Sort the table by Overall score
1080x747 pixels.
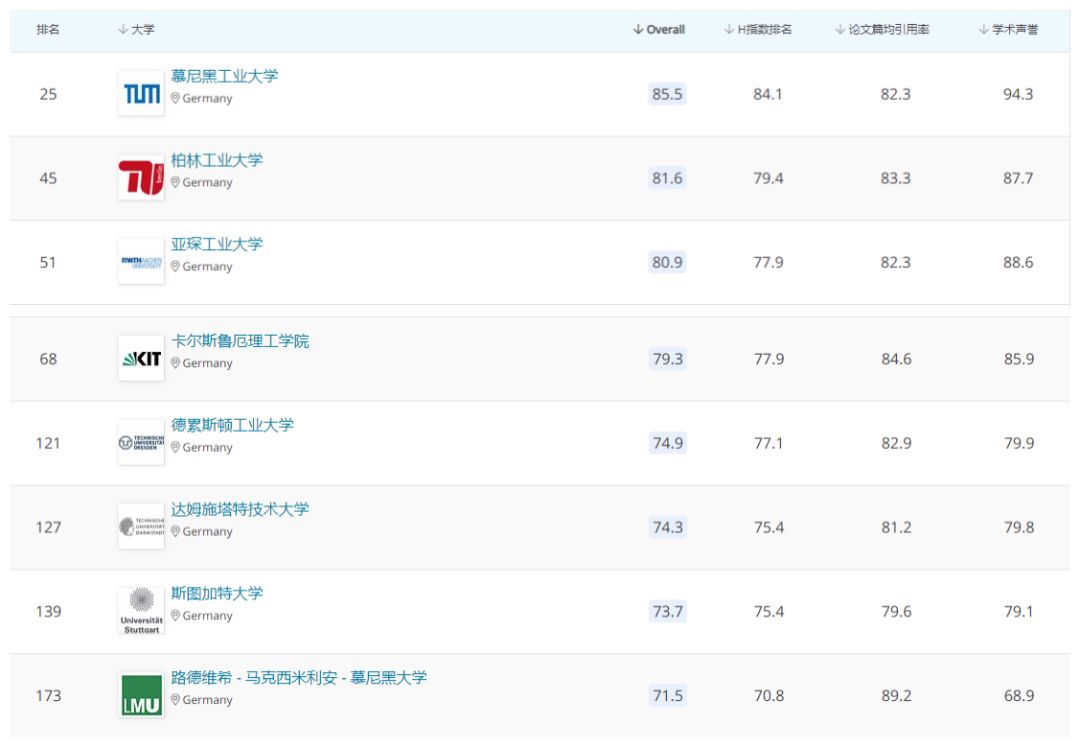(659, 29)
